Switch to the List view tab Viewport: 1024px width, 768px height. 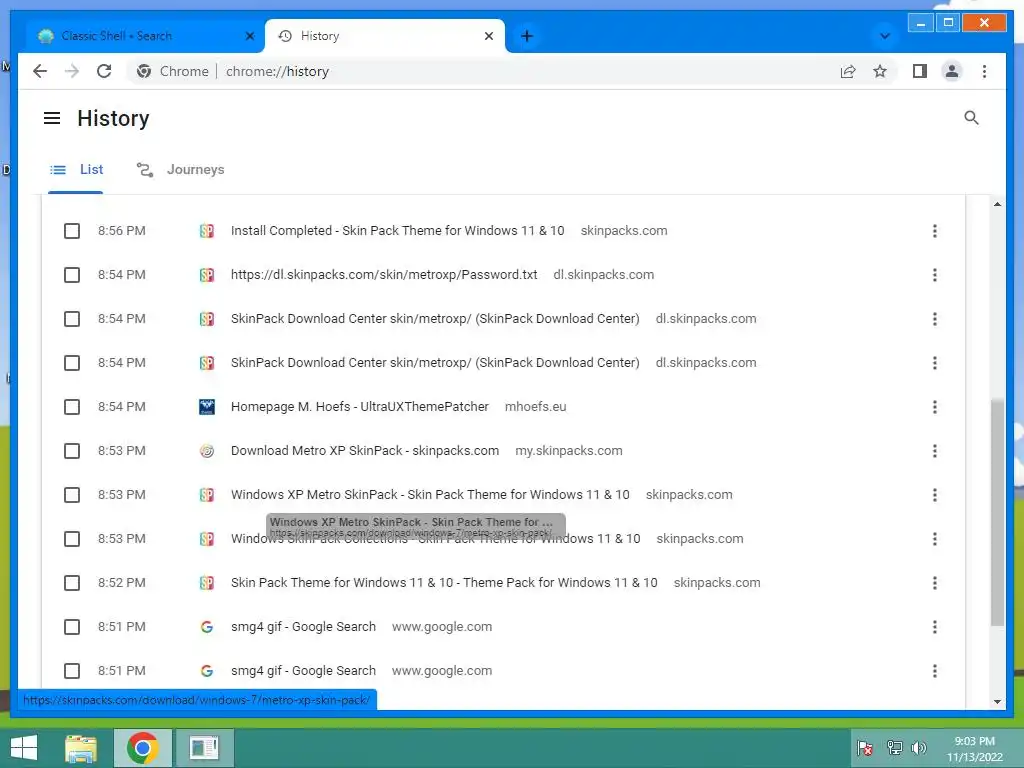tap(76, 170)
